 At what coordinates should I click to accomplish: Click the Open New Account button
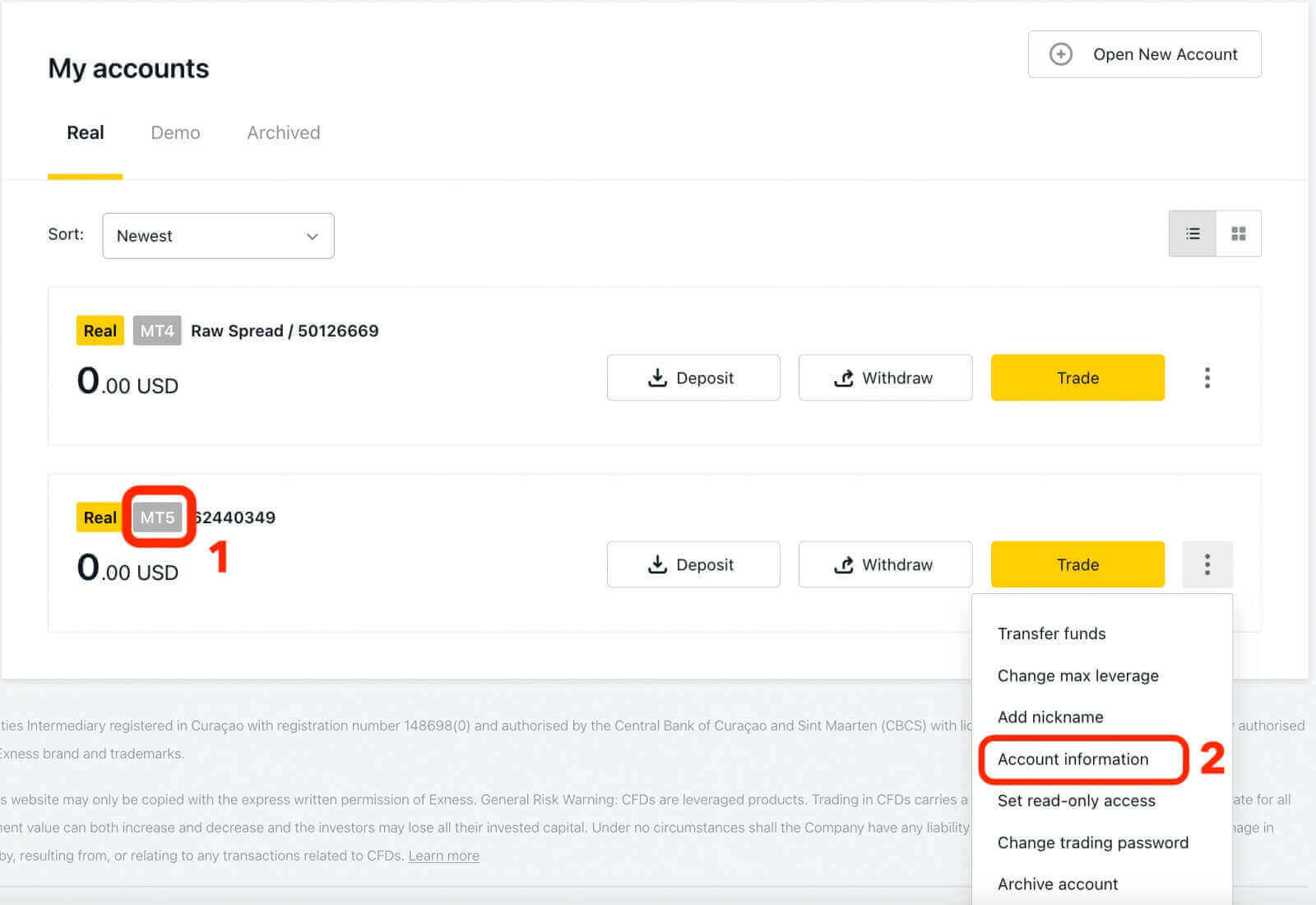pyautogui.click(x=1144, y=53)
